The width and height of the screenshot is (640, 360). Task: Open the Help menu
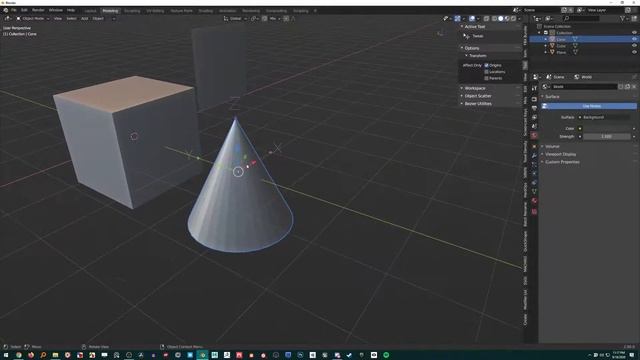tap(71, 10)
